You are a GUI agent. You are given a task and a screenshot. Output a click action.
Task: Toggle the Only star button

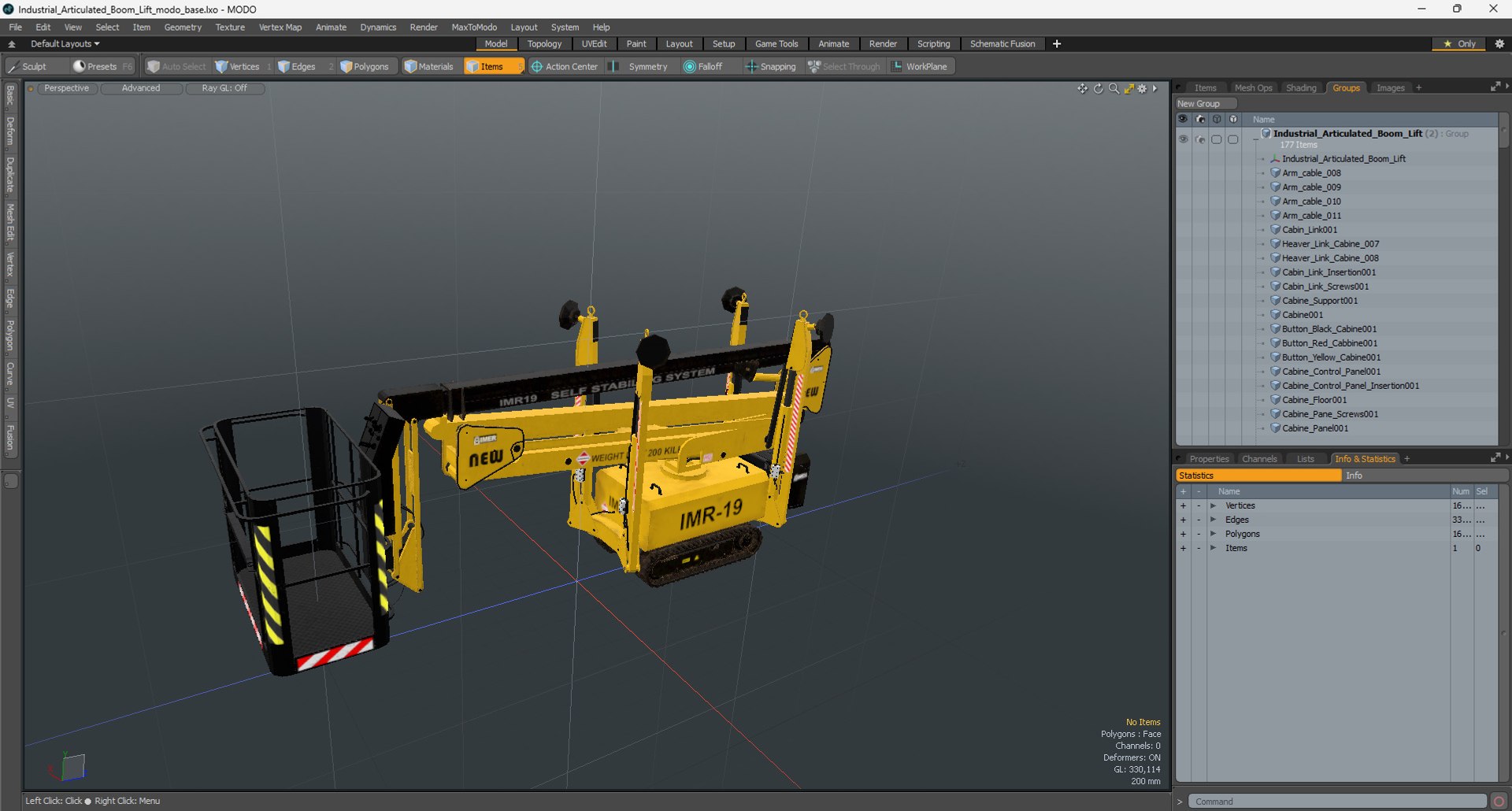coord(1459,44)
